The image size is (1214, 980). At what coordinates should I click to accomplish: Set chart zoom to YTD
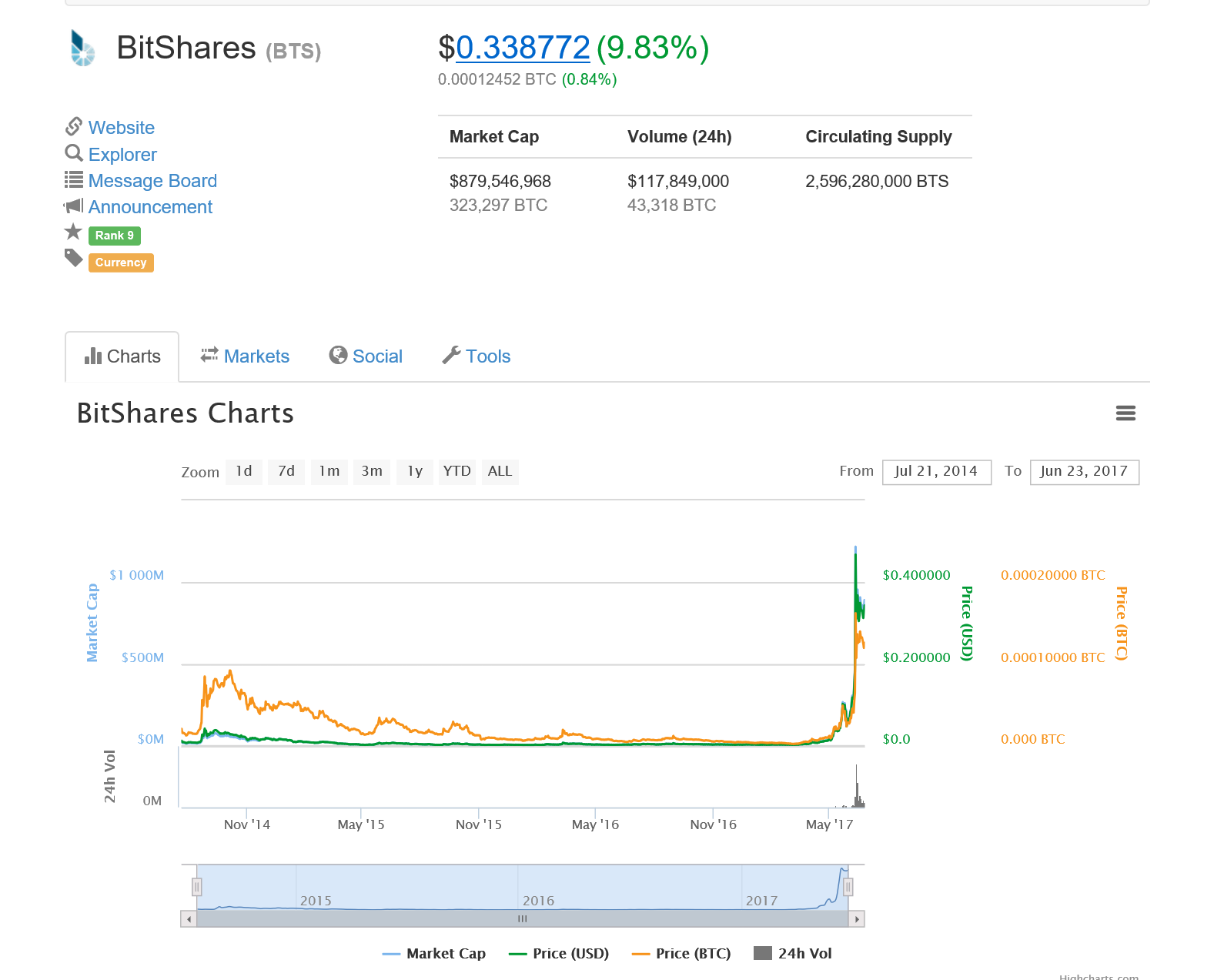(457, 472)
